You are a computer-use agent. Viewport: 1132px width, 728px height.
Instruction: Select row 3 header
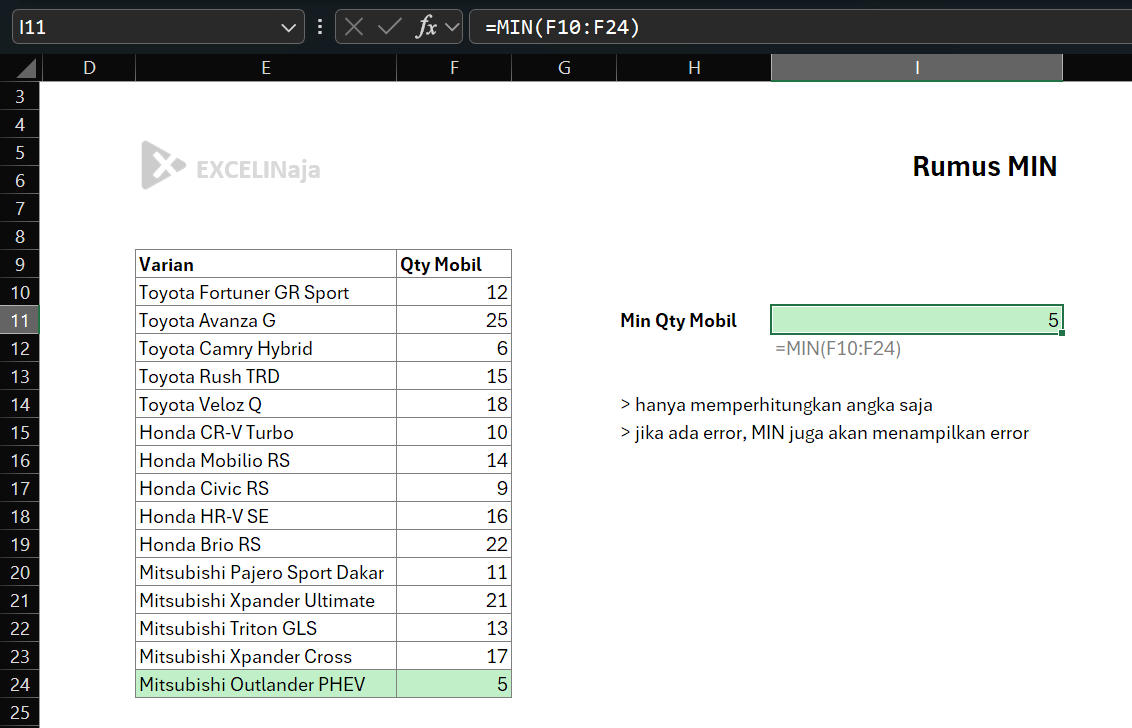pos(19,97)
